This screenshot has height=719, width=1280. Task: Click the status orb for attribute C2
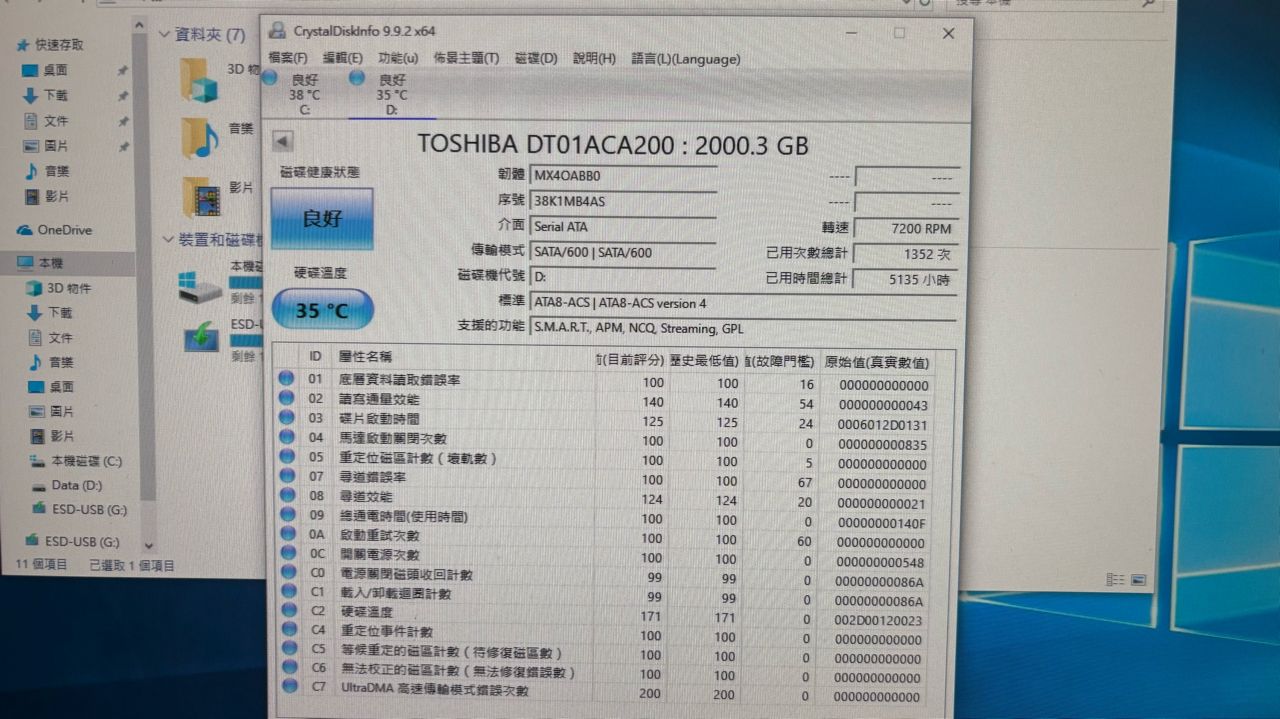pos(288,611)
